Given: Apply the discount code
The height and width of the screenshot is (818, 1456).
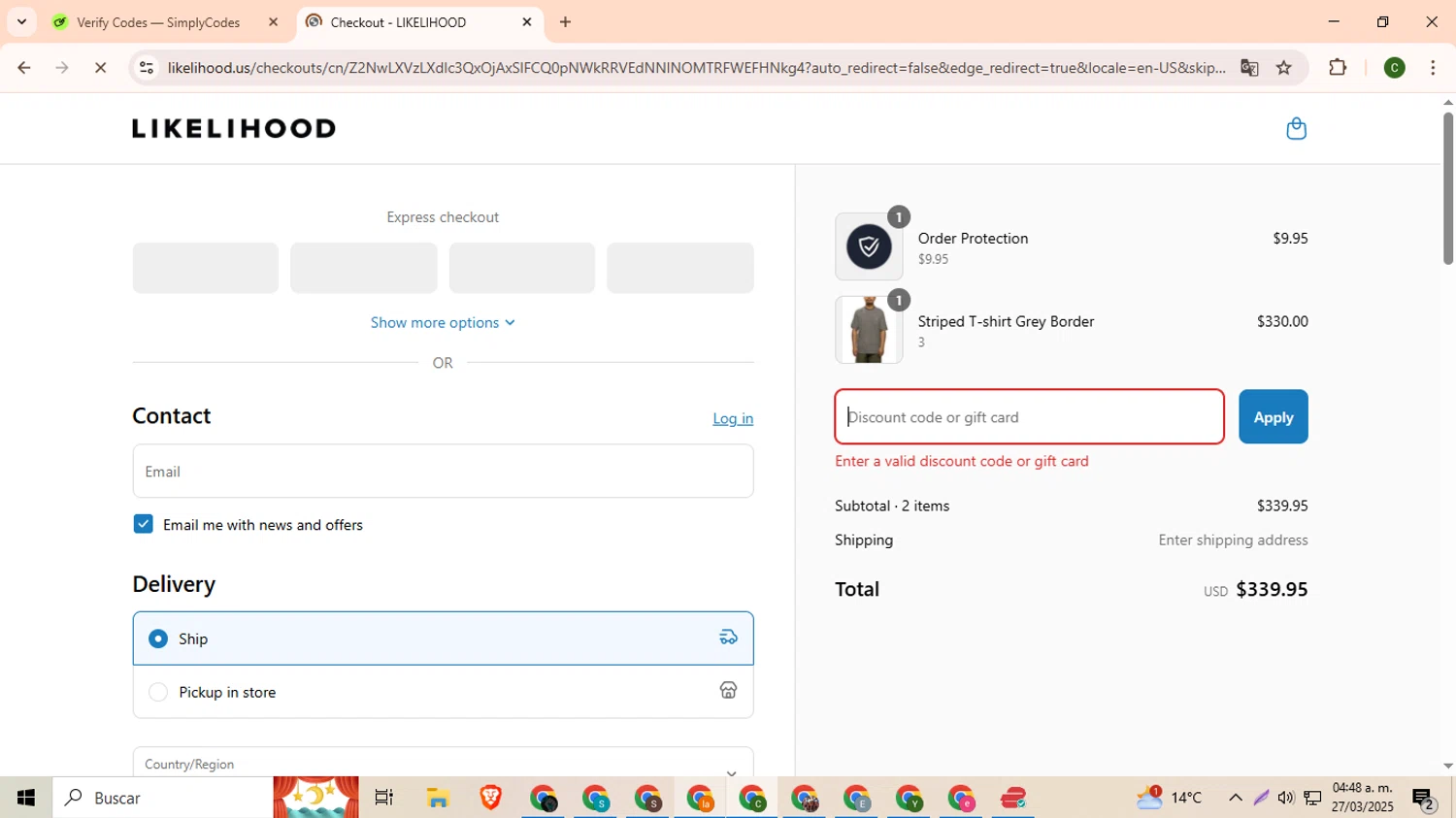Looking at the screenshot, I should [x=1273, y=416].
